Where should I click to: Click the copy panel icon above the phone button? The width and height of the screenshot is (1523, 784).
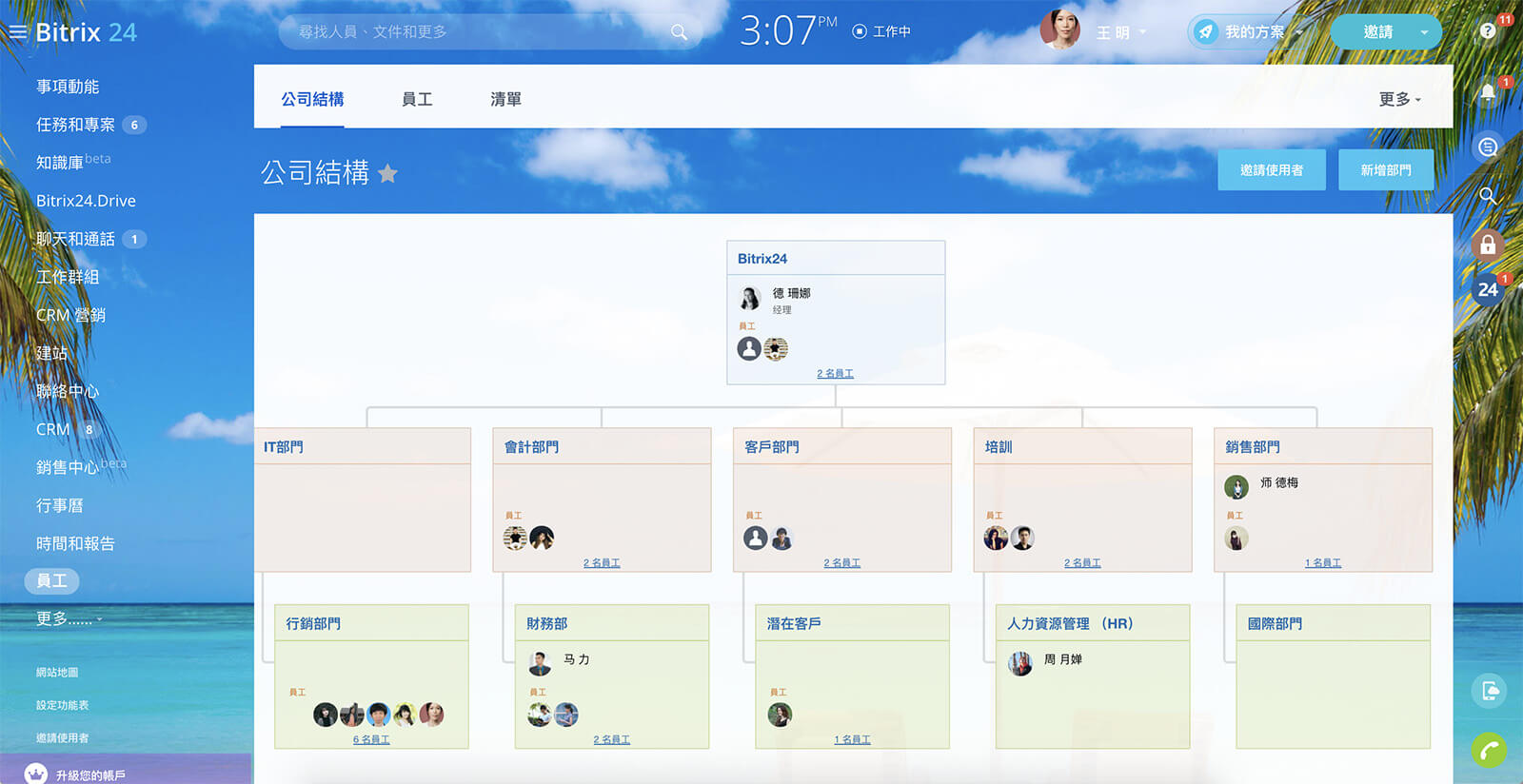coord(1489,691)
